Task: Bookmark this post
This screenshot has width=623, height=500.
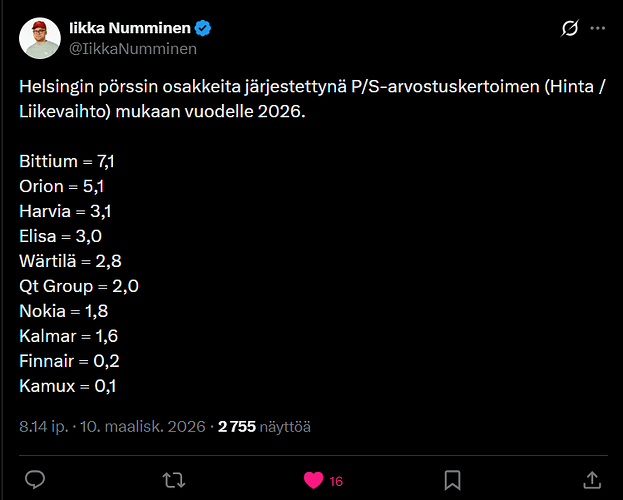Action: 453,480
